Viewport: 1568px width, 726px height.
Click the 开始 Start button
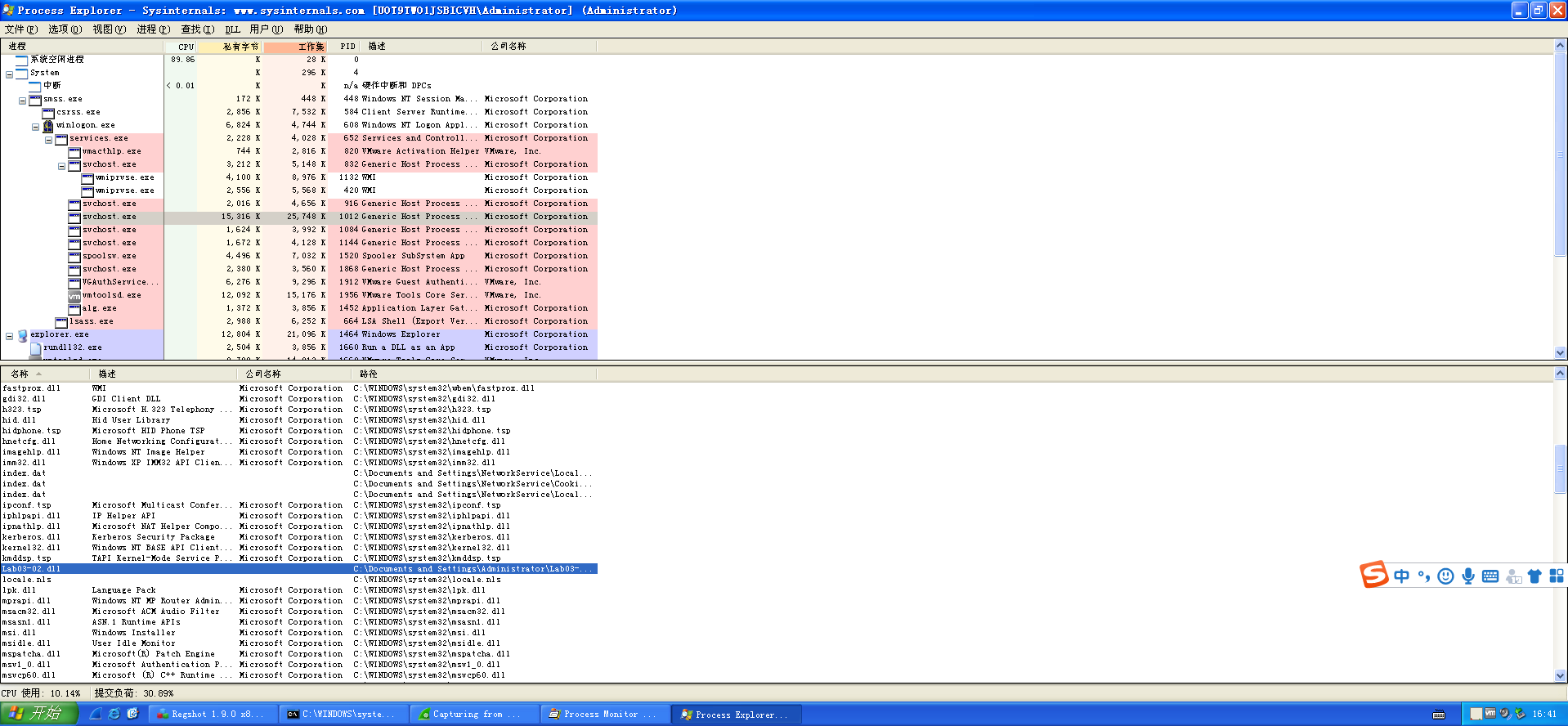click(x=39, y=714)
